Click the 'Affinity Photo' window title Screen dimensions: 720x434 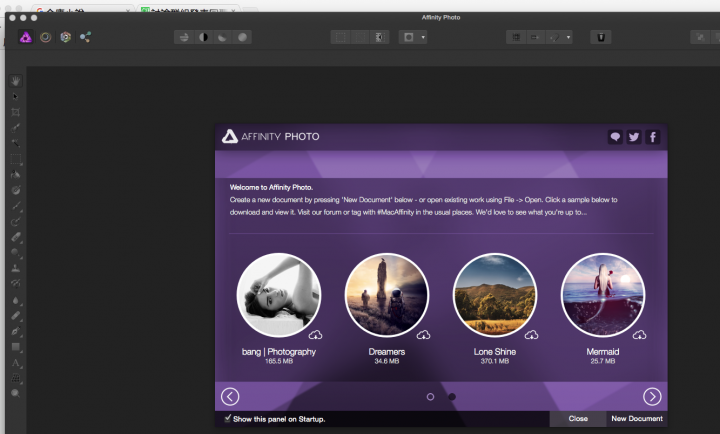[441, 17]
